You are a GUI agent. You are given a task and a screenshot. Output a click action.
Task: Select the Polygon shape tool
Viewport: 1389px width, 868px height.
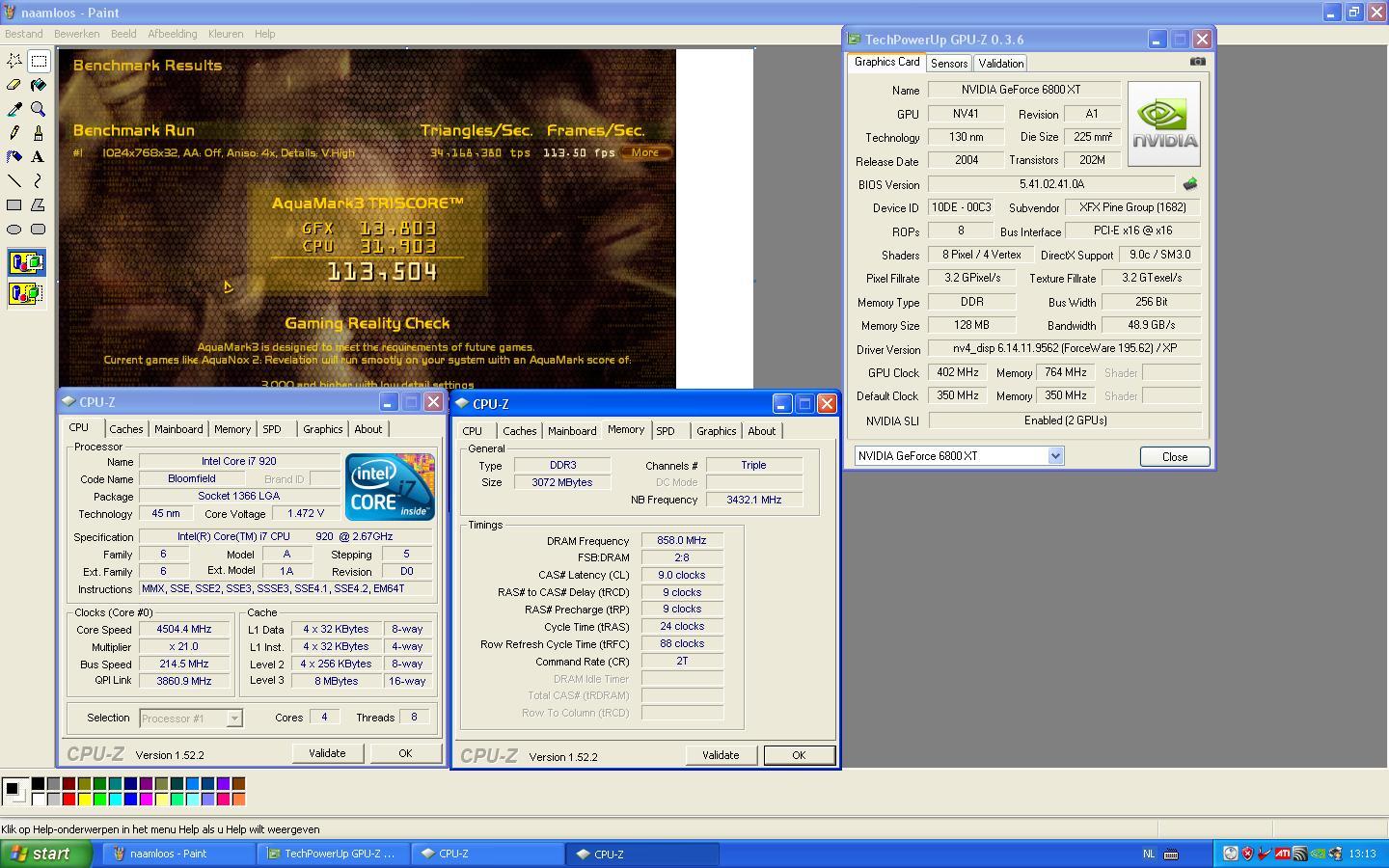39,204
